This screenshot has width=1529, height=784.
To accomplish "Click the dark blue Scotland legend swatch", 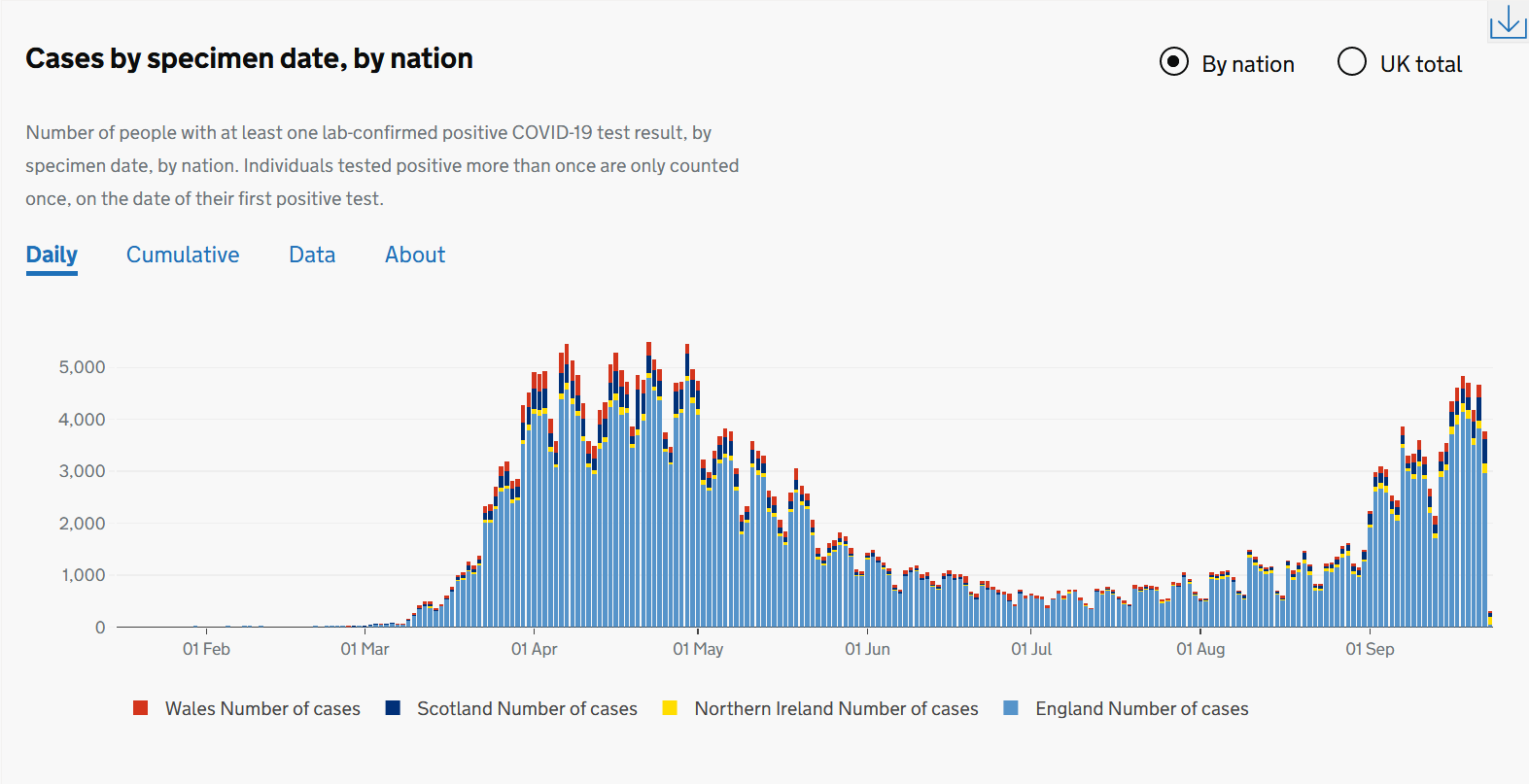I will point(393,708).
